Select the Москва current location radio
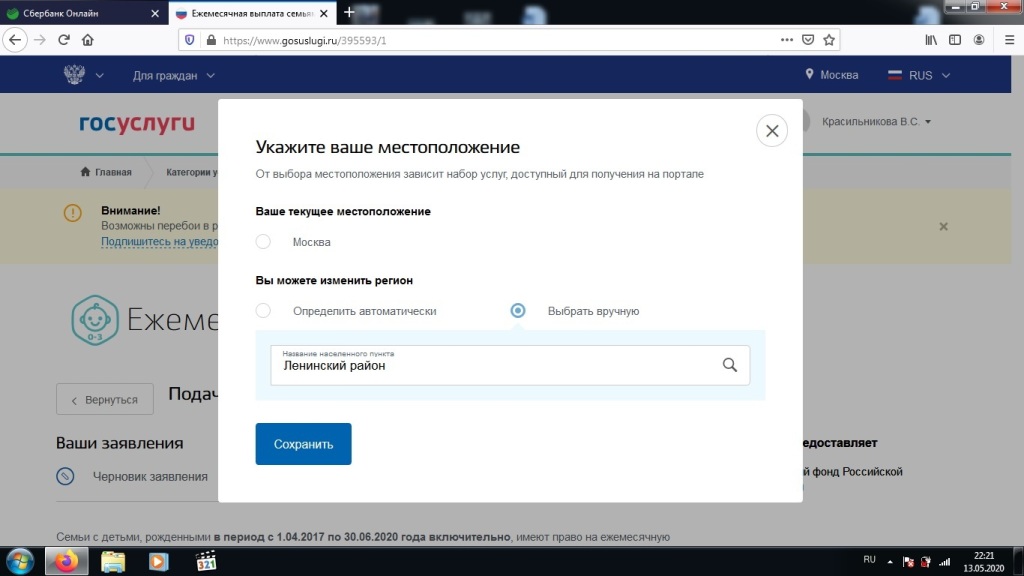The width and height of the screenshot is (1024, 576). point(263,241)
